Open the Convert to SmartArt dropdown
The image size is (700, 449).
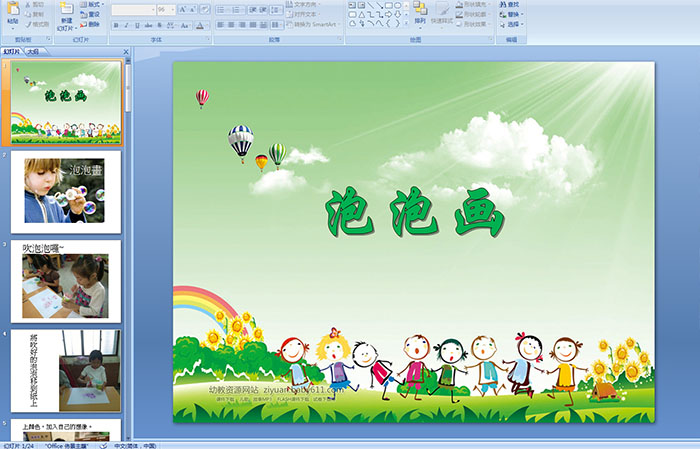(x=313, y=24)
